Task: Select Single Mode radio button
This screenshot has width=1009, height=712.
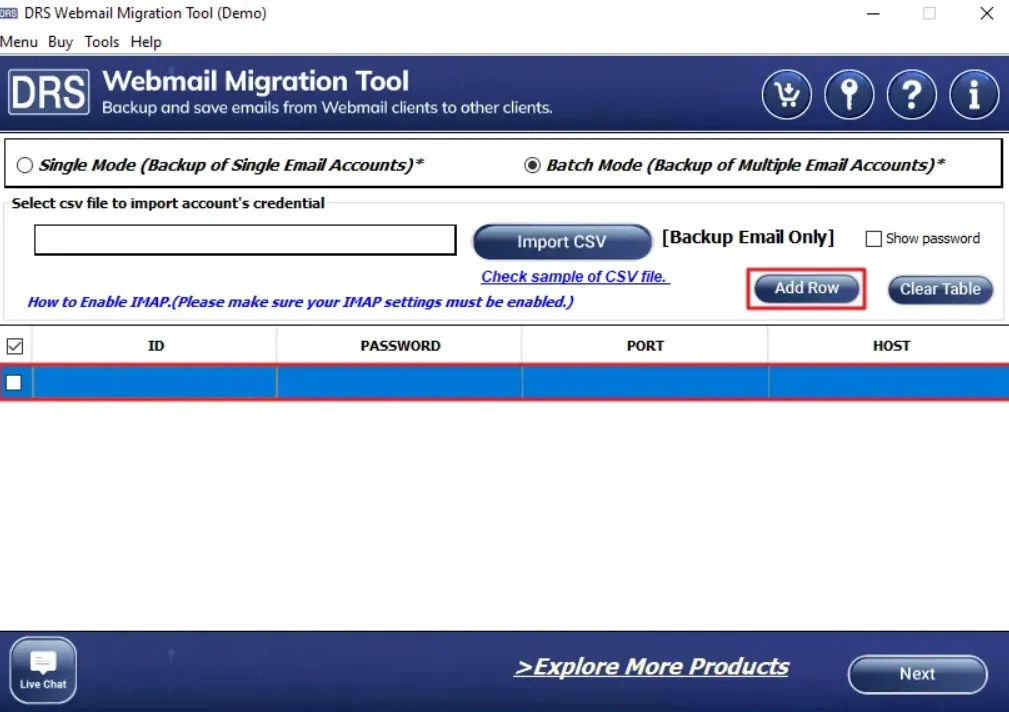Action: point(25,165)
